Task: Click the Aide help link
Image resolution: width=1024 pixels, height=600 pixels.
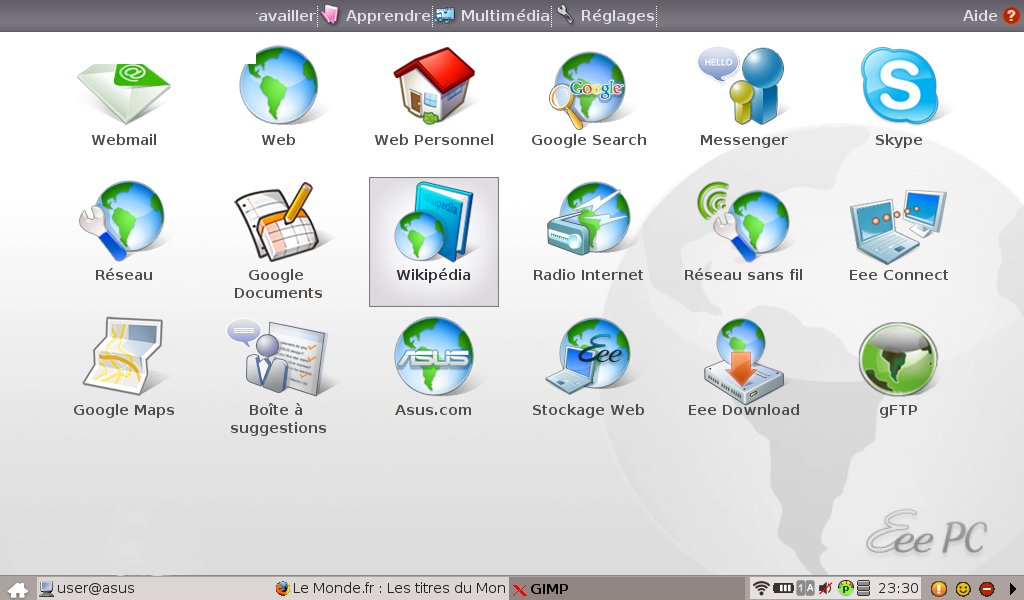Action: 980,16
